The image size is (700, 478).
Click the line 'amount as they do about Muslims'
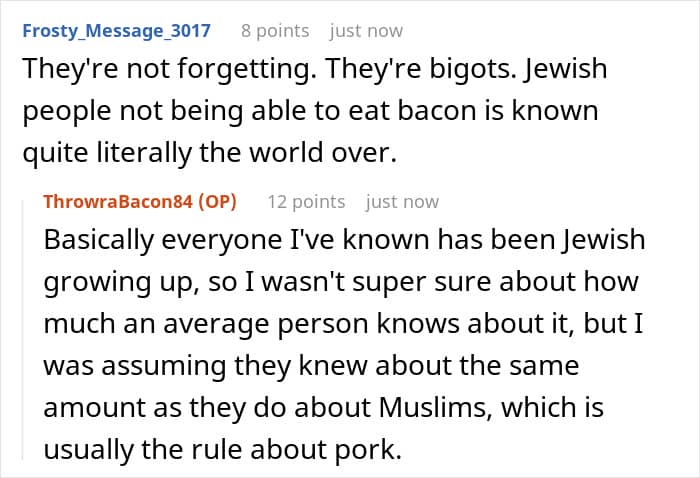click(x=268, y=407)
